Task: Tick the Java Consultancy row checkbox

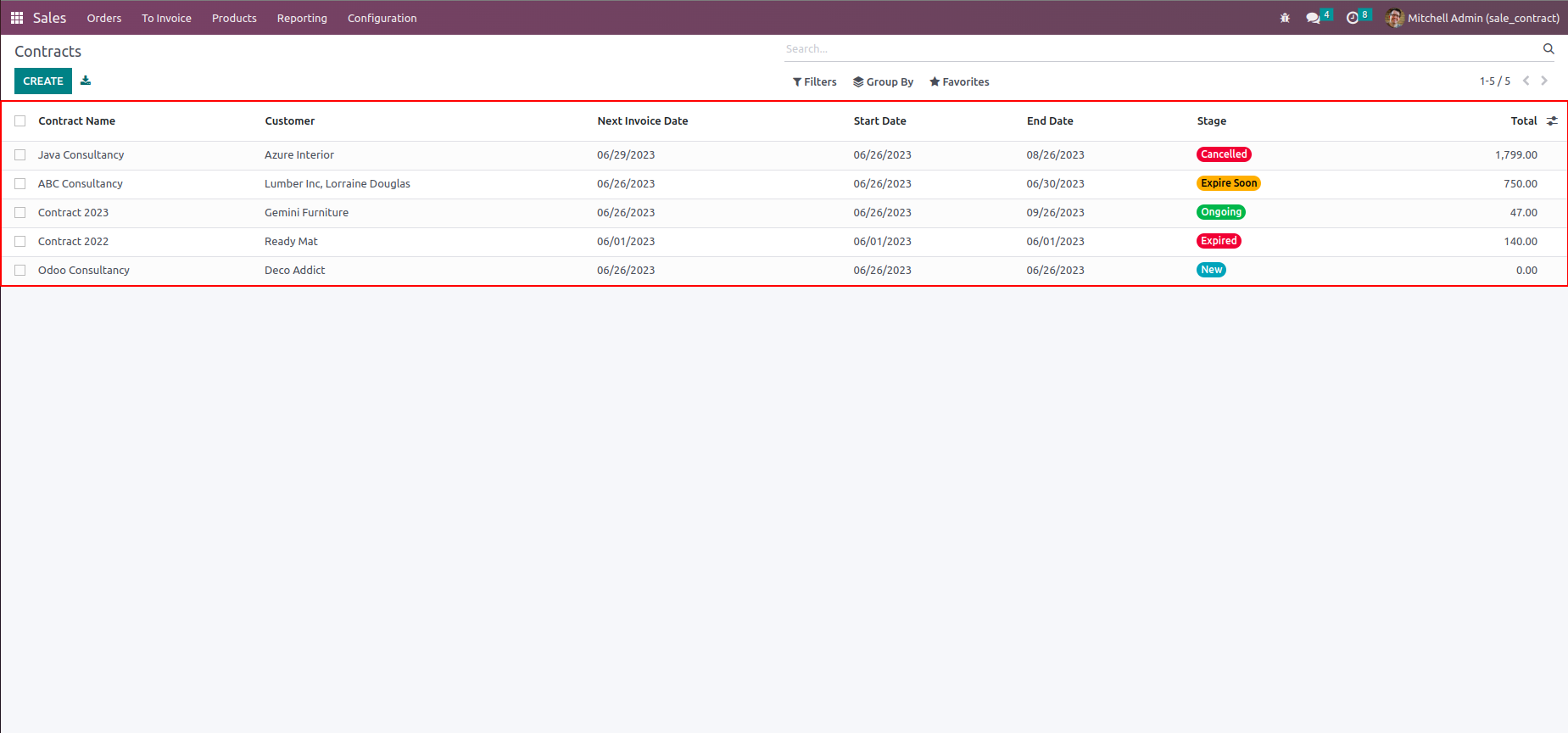Action: tap(20, 155)
